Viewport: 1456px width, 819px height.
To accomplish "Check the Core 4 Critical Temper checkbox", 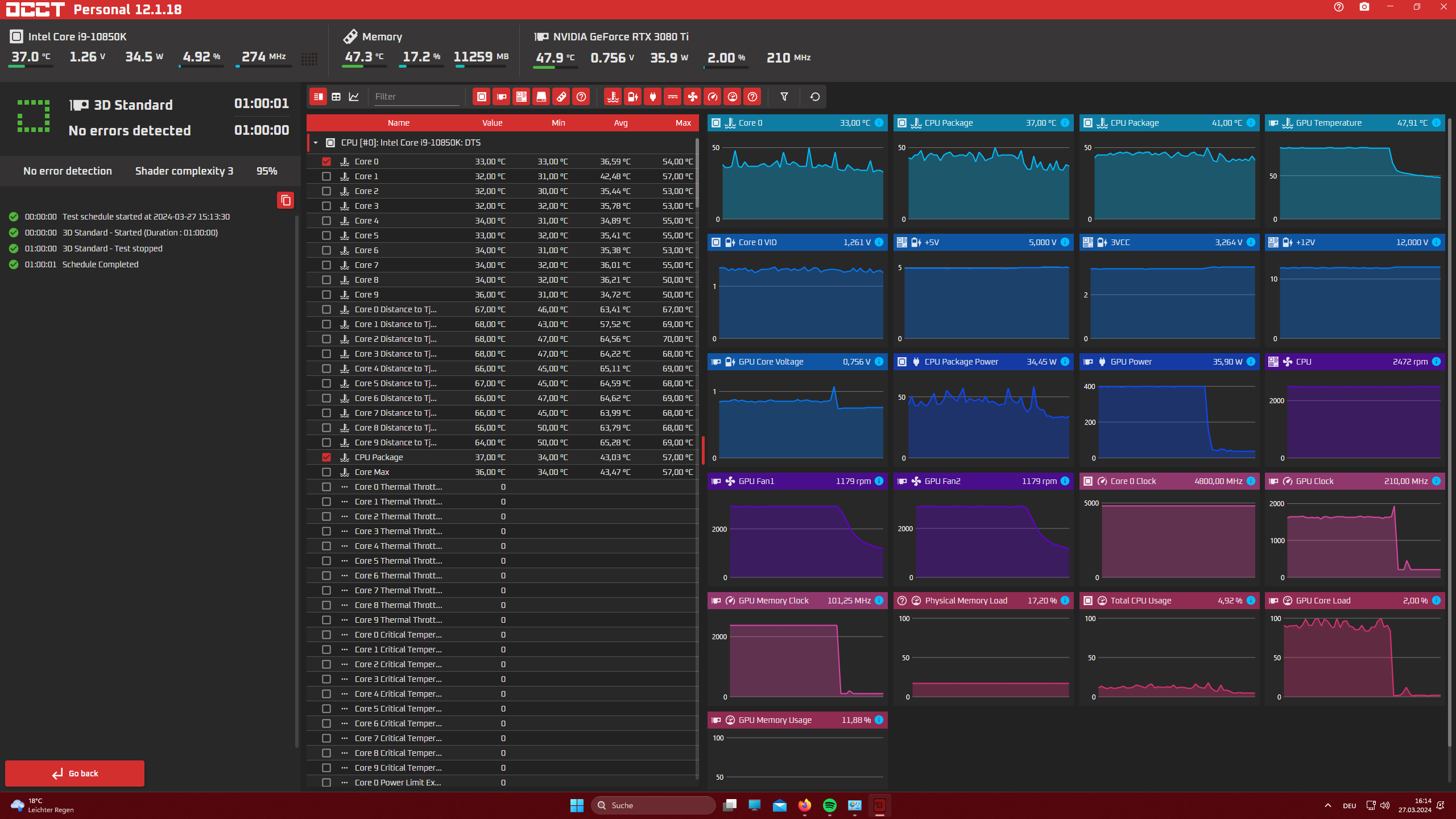I will point(326,694).
